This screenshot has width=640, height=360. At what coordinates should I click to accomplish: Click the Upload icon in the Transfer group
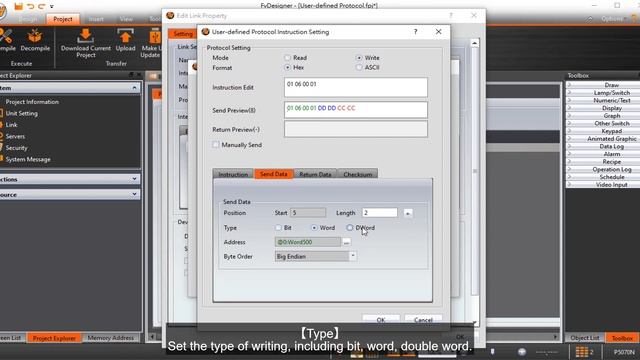(x=125, y=36)
